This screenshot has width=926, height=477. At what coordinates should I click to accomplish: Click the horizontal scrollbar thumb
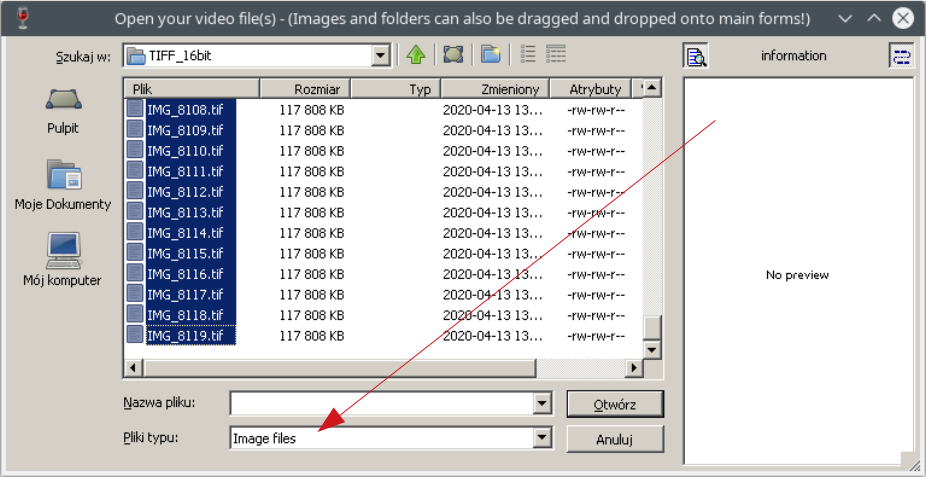tap(339, 368)
